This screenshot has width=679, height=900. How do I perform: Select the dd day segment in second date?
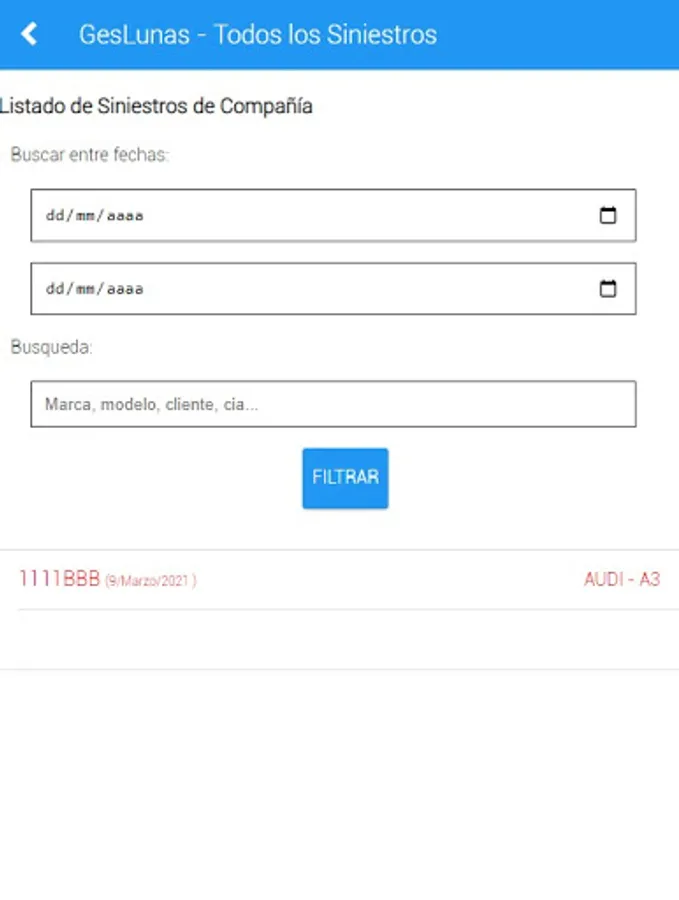[x=55, y=288]
